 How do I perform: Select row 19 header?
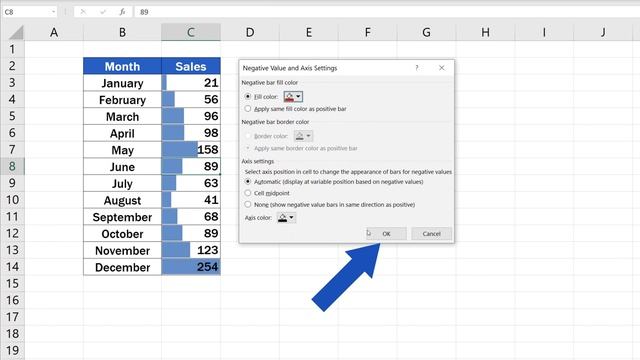tap(12, 351)
